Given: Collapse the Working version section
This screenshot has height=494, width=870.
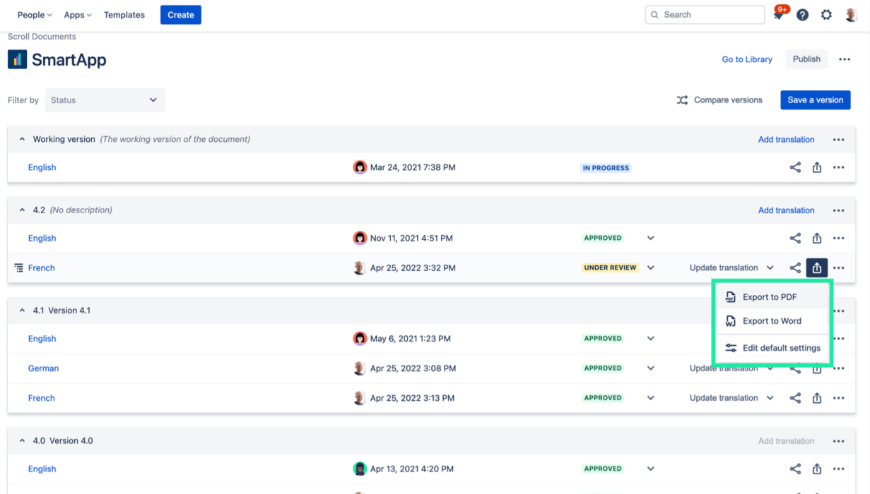Looking at the screenshot, I should tap(22, 140).
